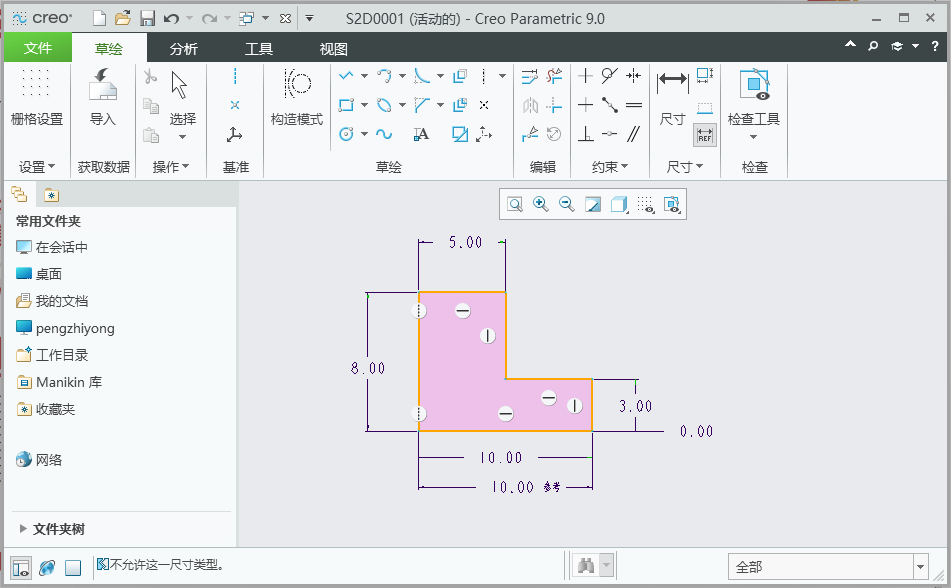Toggle the web browser icon in status bar
The width and height of the screenshot is (951, 588).
pyautogui.click(x=47, y=568)
